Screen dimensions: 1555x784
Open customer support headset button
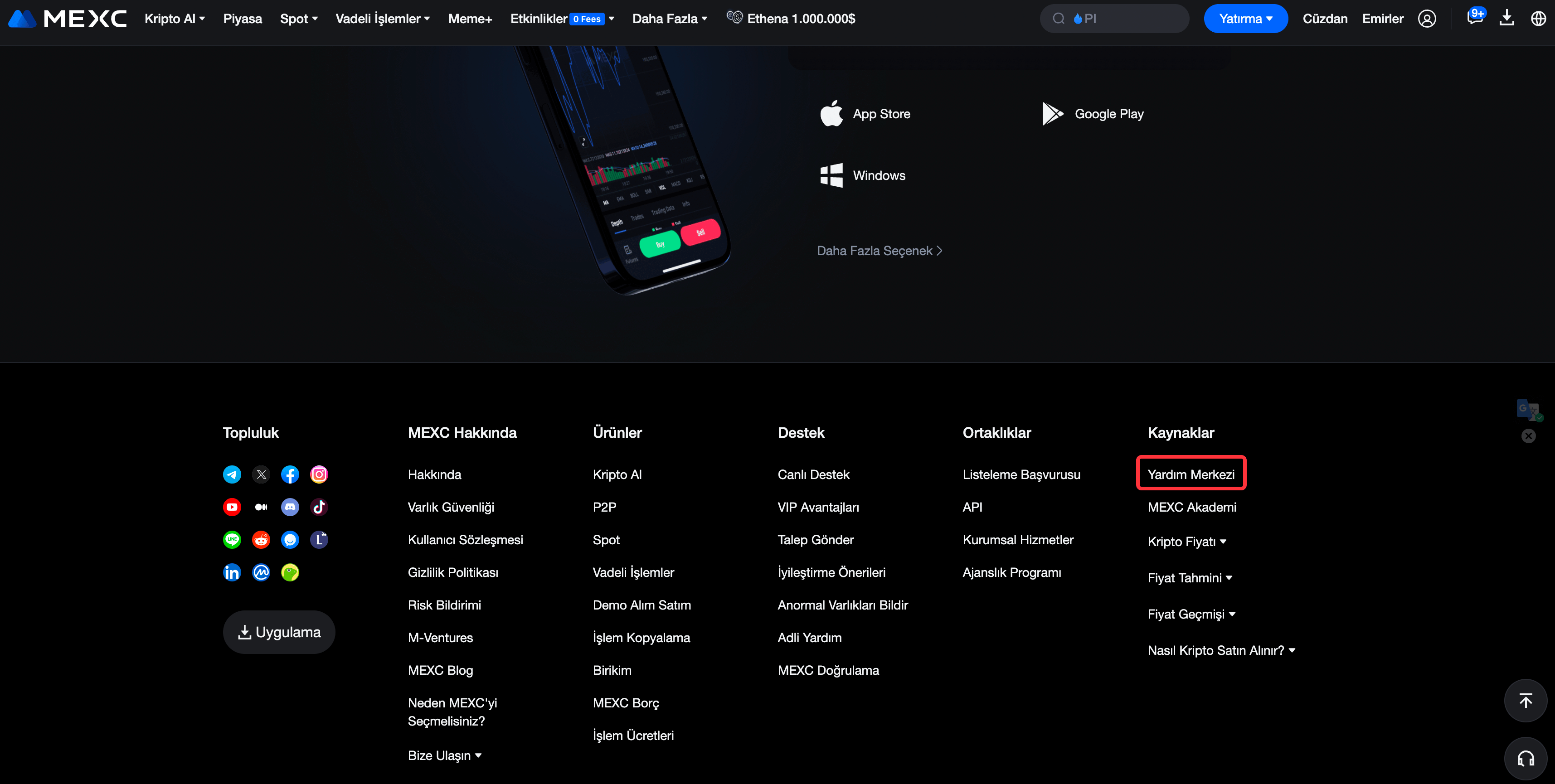click(x=1526, y=759)
